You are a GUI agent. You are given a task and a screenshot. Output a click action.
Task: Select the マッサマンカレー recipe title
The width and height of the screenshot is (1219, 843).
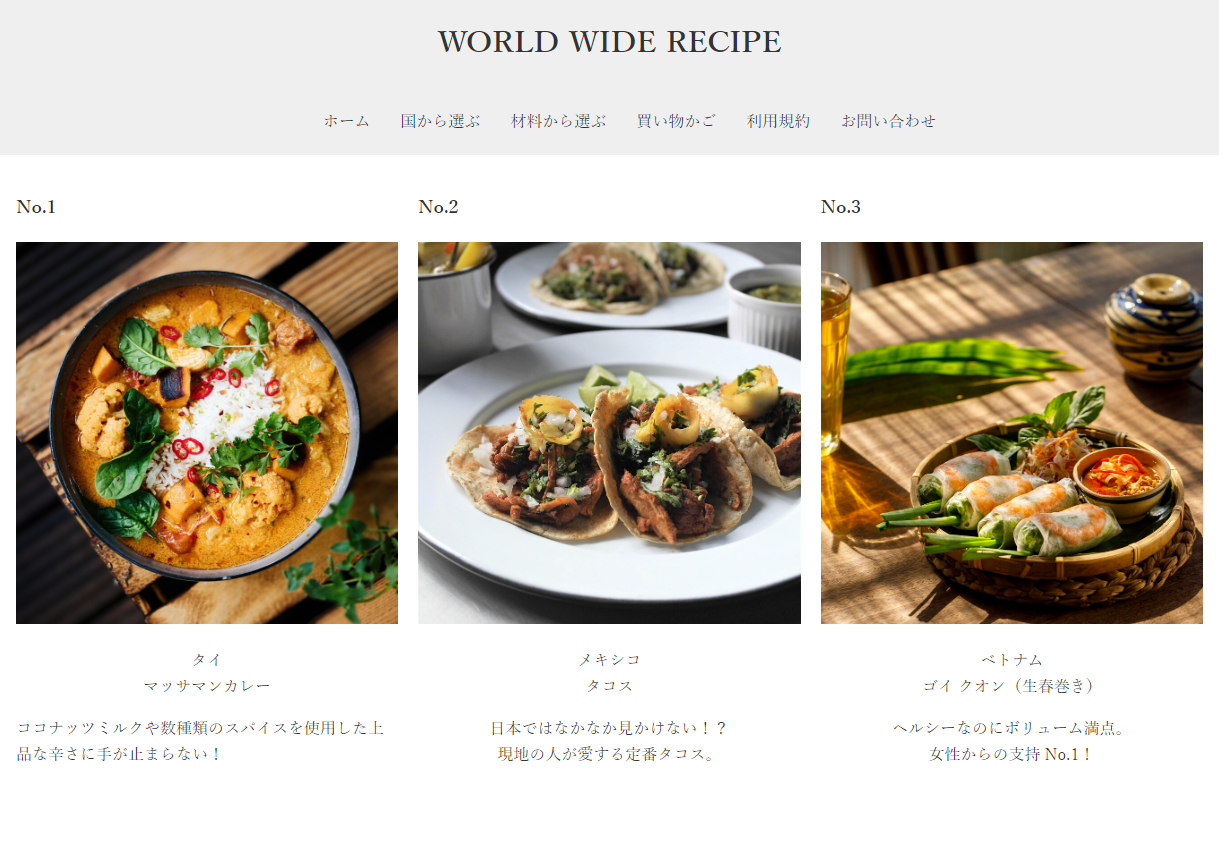(207, 686)
